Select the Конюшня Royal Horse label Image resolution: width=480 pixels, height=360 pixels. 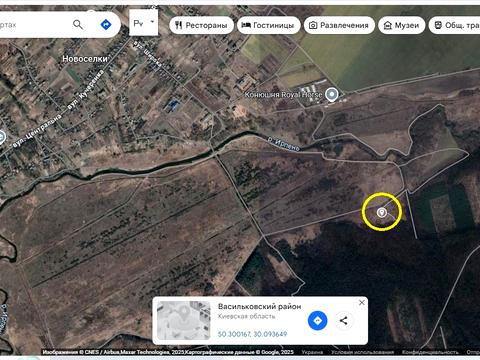point(284,95)
